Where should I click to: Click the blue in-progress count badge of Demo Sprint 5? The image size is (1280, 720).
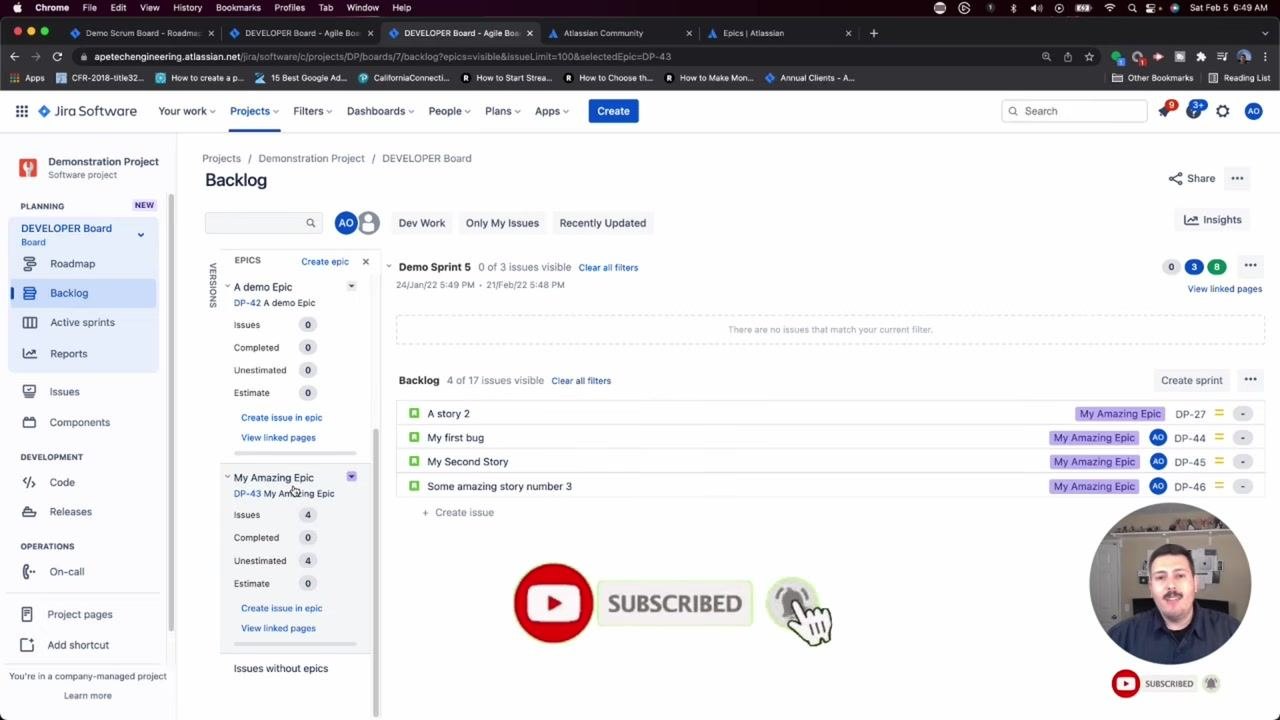click(x=1194, y=267)
